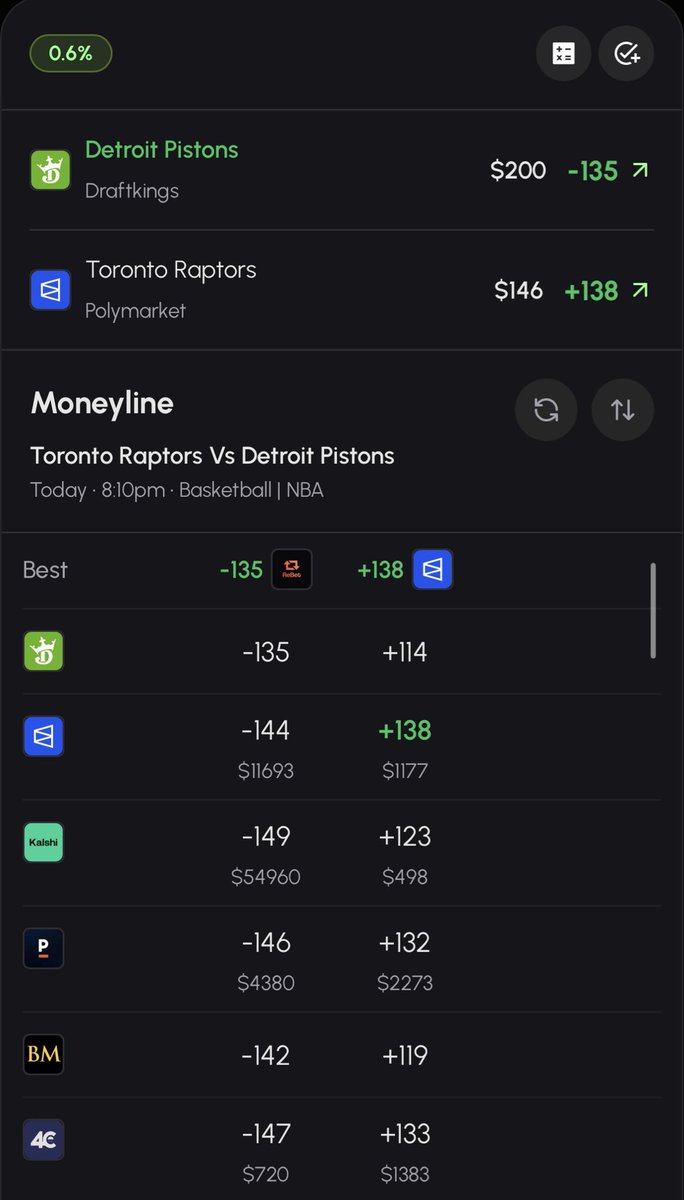Select the -142 BM odds
Screen dimensions: 684x1200
click(266, 1055)
